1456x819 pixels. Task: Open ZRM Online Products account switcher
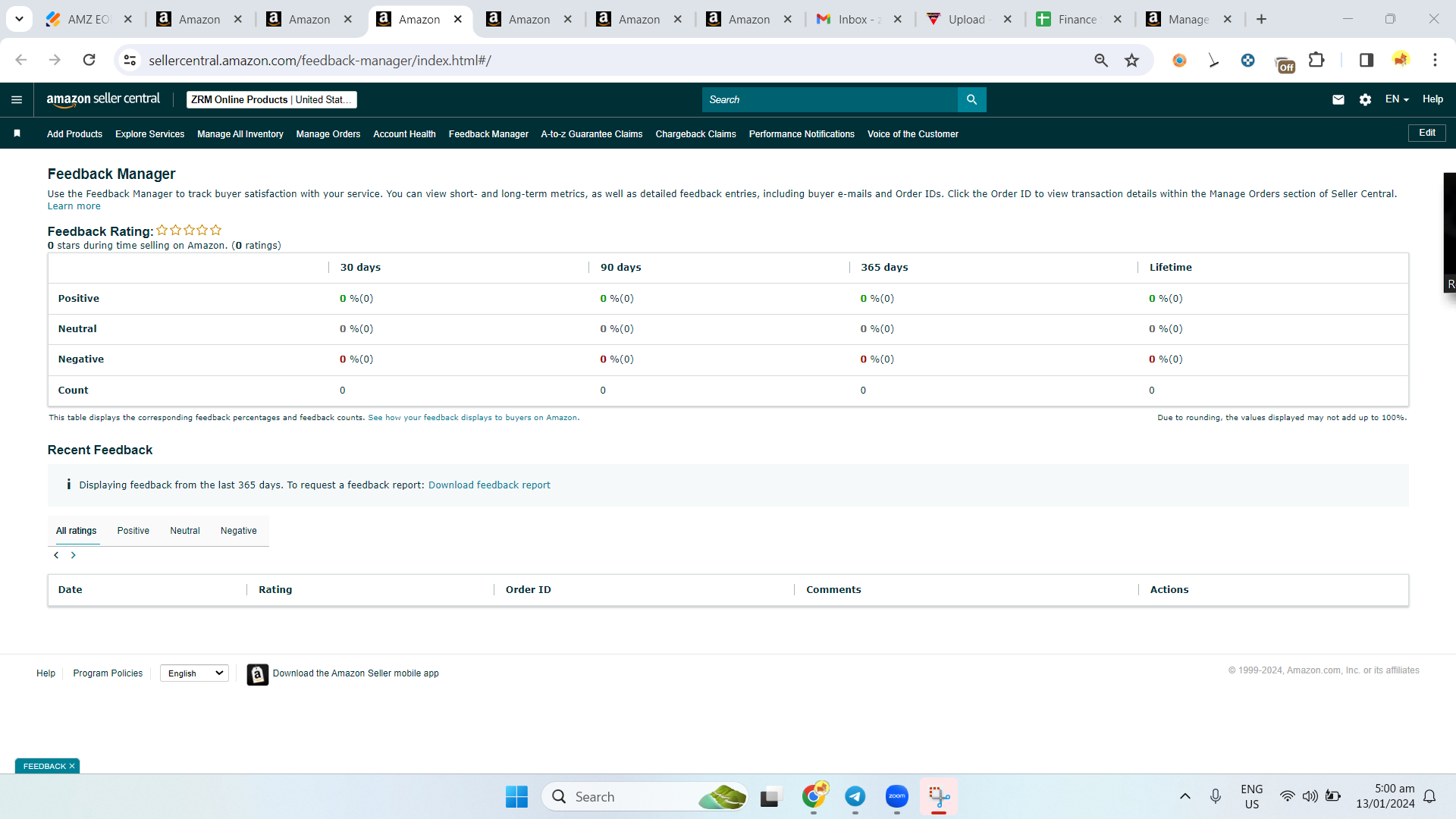pyautogui.click(x=271, y=99)
